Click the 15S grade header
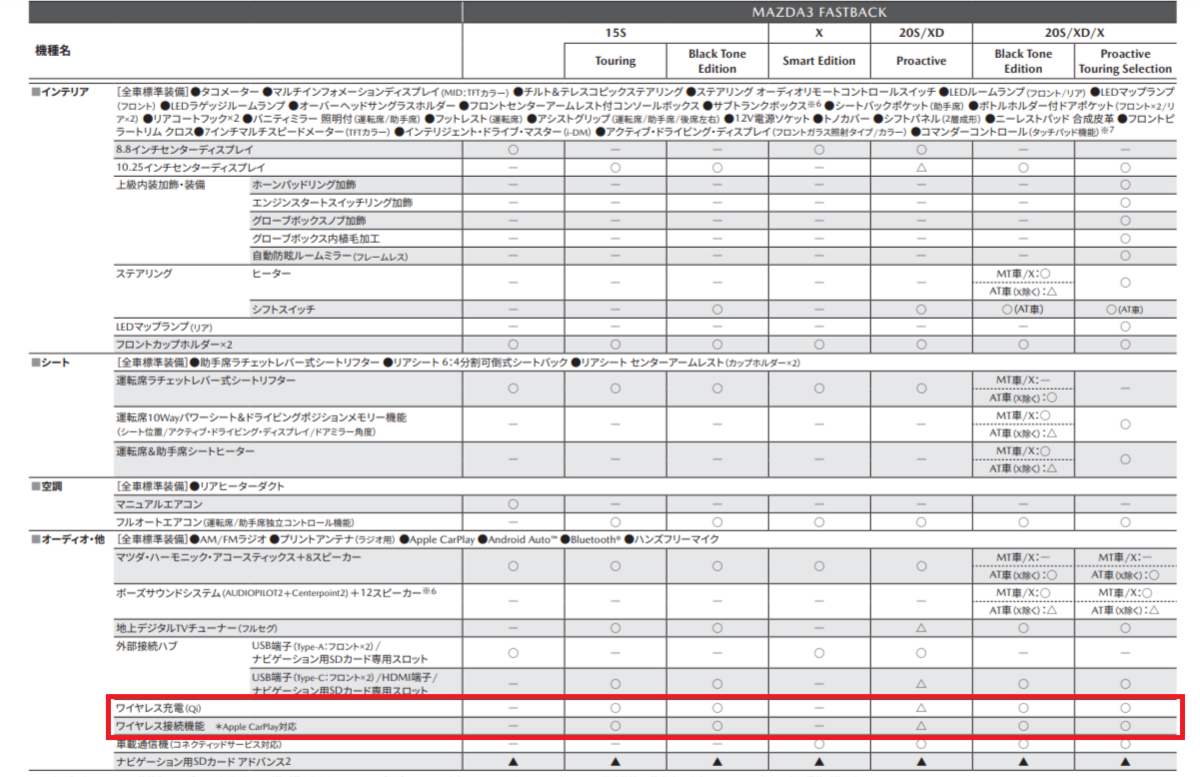The height and width of the screenshot is (777, 1200). pyautogui.click(x=616, y=33)
